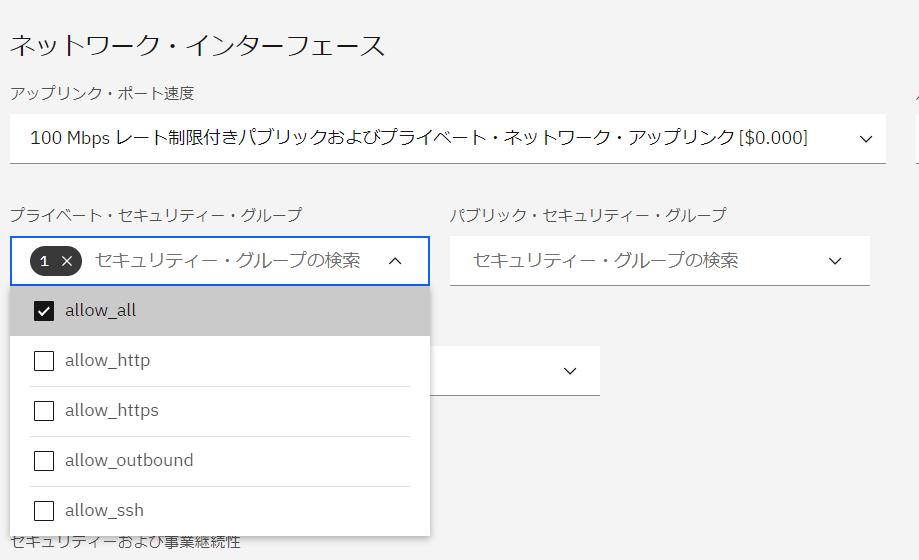Click the chevron on the partially hidden dropdown

tap(570, 371)
